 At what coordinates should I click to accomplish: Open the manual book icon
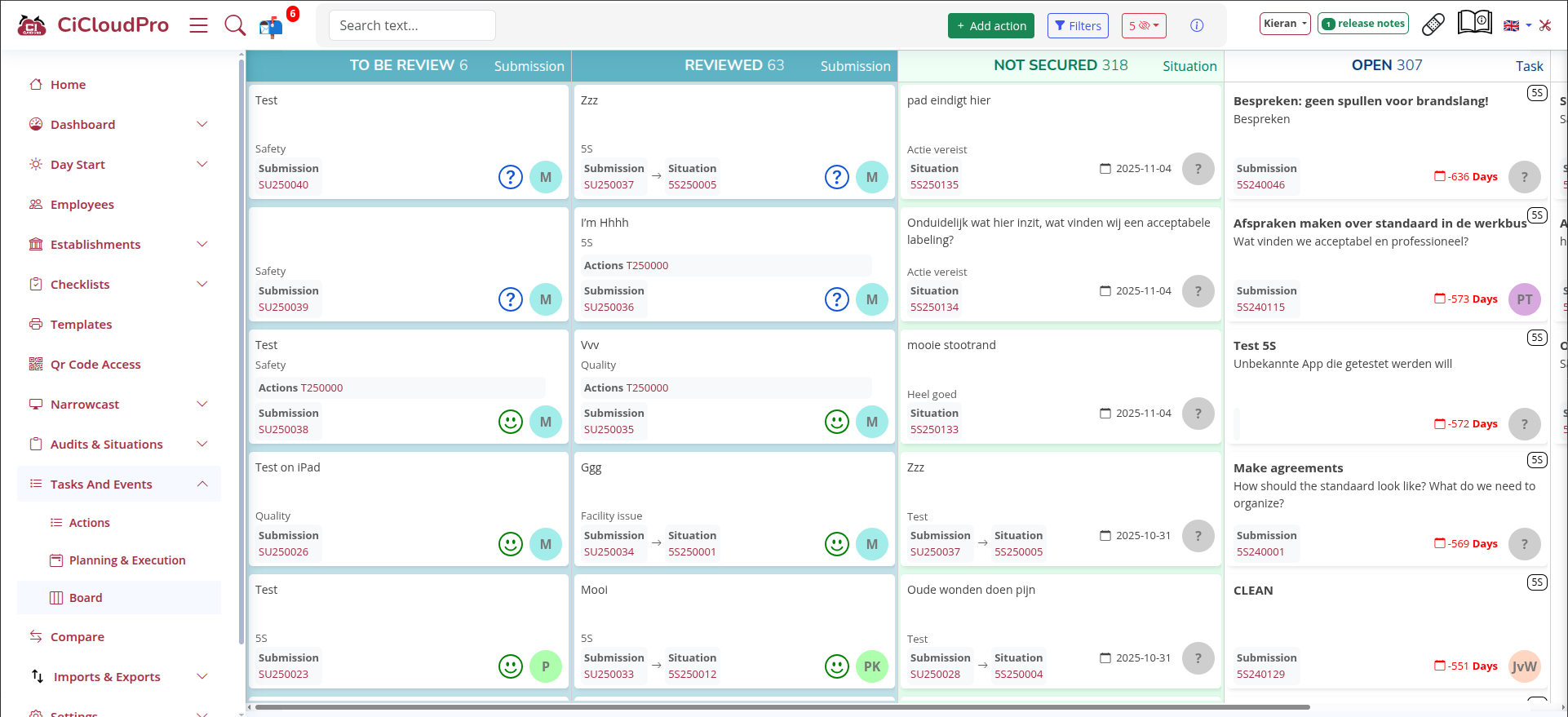pyautogui.click(x=1475, y=22)
